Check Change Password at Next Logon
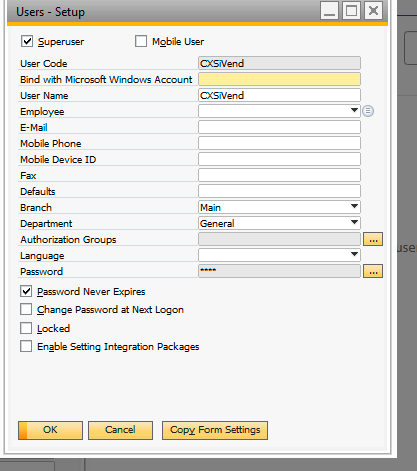417x471 pixels. (x=26, y=309)
